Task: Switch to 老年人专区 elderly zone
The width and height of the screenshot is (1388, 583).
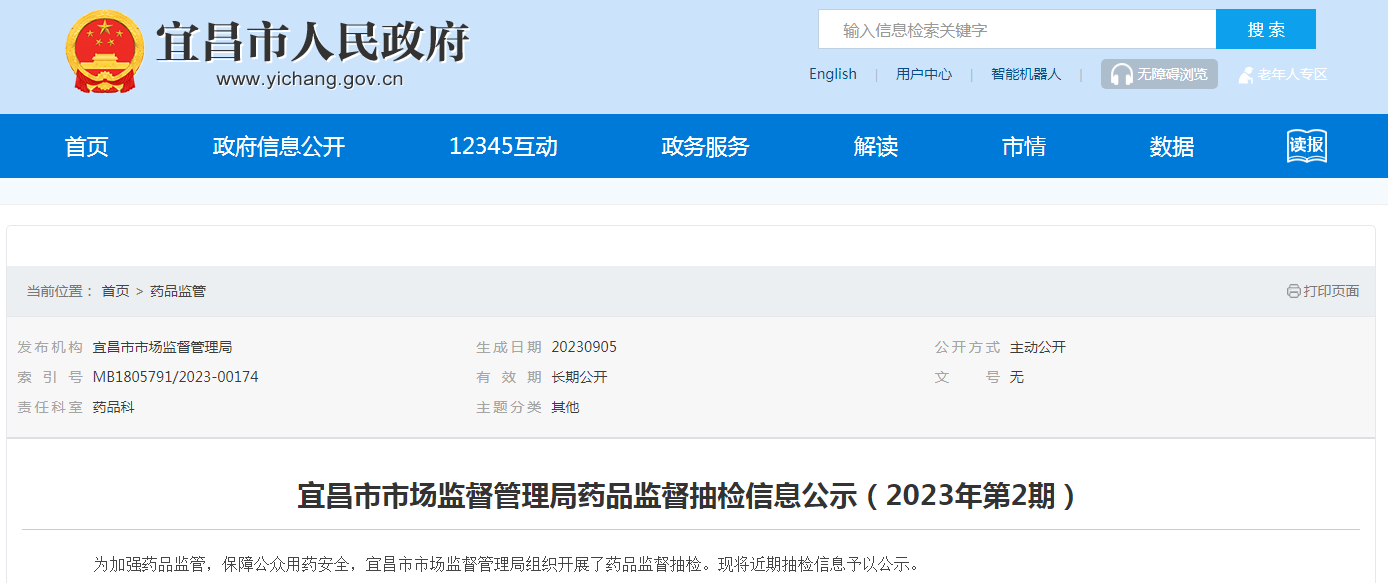Action: point(1292,74)
